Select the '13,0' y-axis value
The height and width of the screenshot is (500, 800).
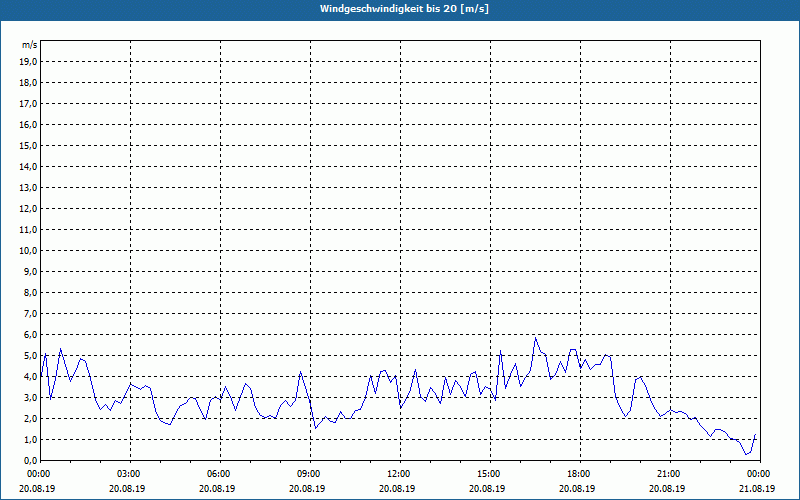pyautogui.click(x=29, y=187)
